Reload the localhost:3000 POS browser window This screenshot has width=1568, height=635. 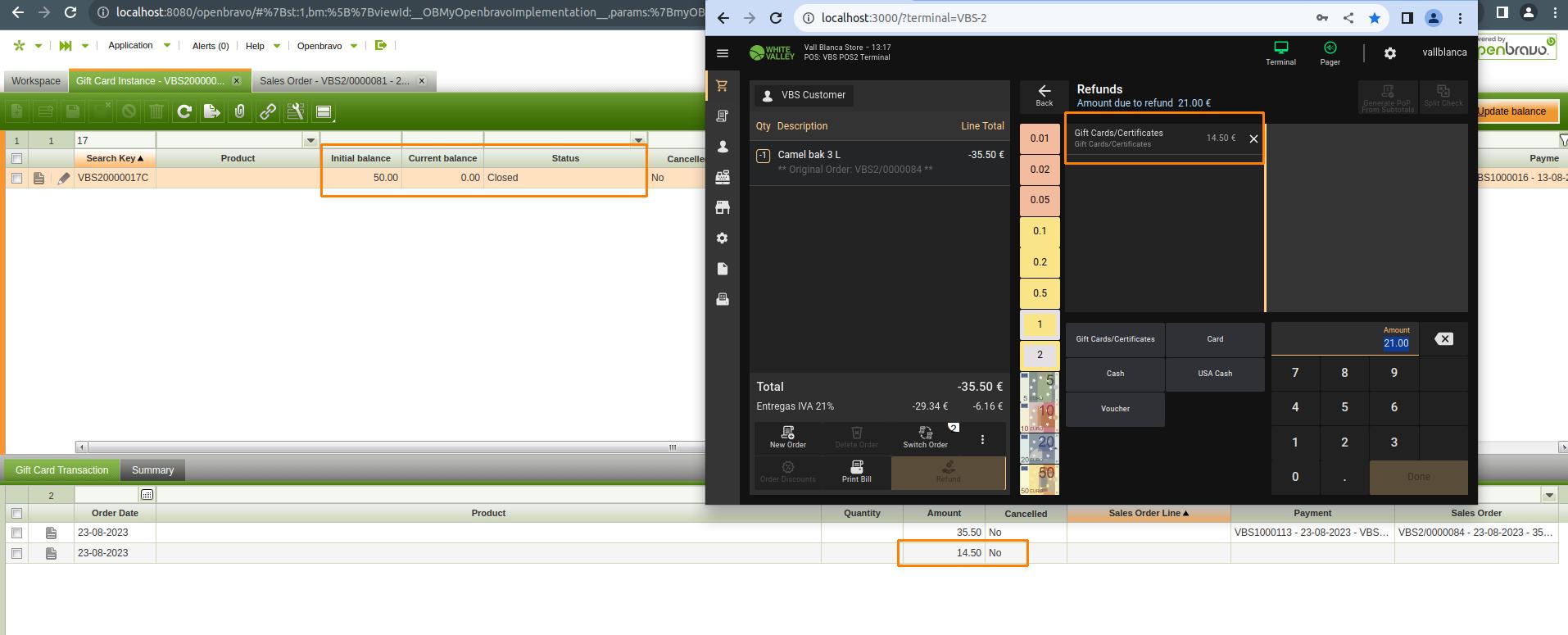(x=776, y=18)
